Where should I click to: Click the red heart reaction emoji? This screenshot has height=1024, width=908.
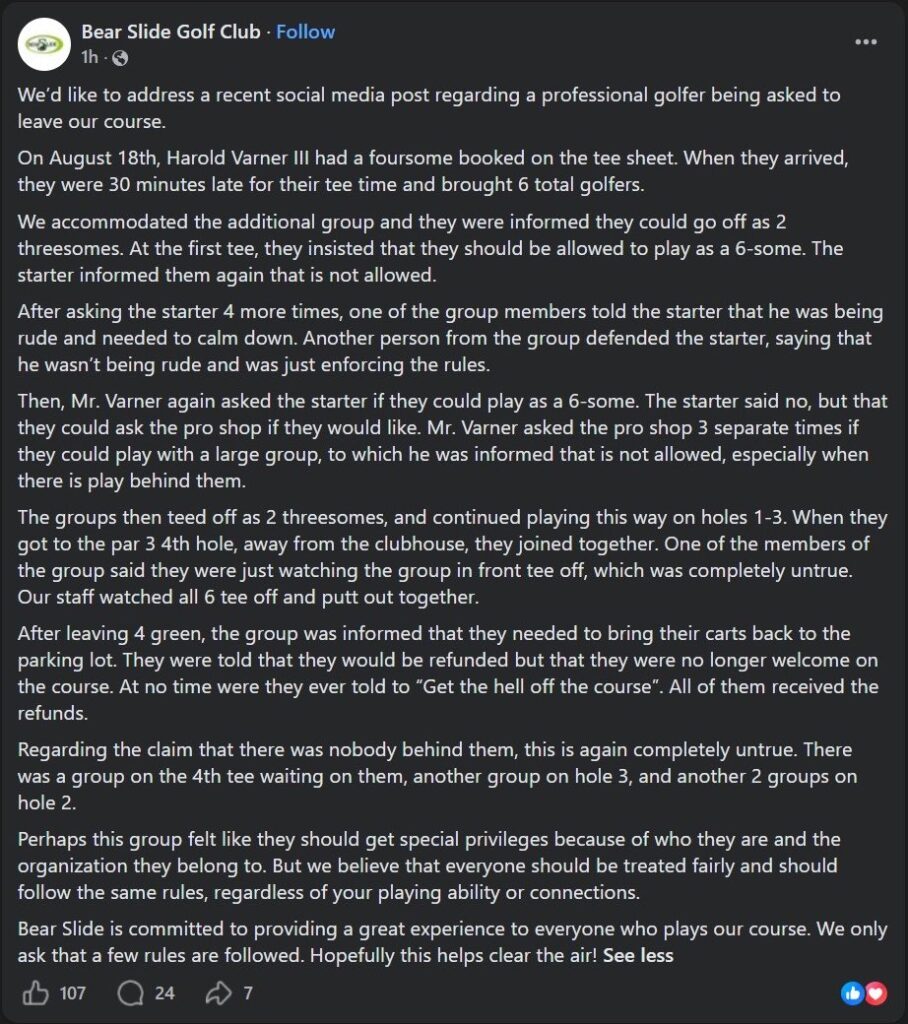coord(875,993)
